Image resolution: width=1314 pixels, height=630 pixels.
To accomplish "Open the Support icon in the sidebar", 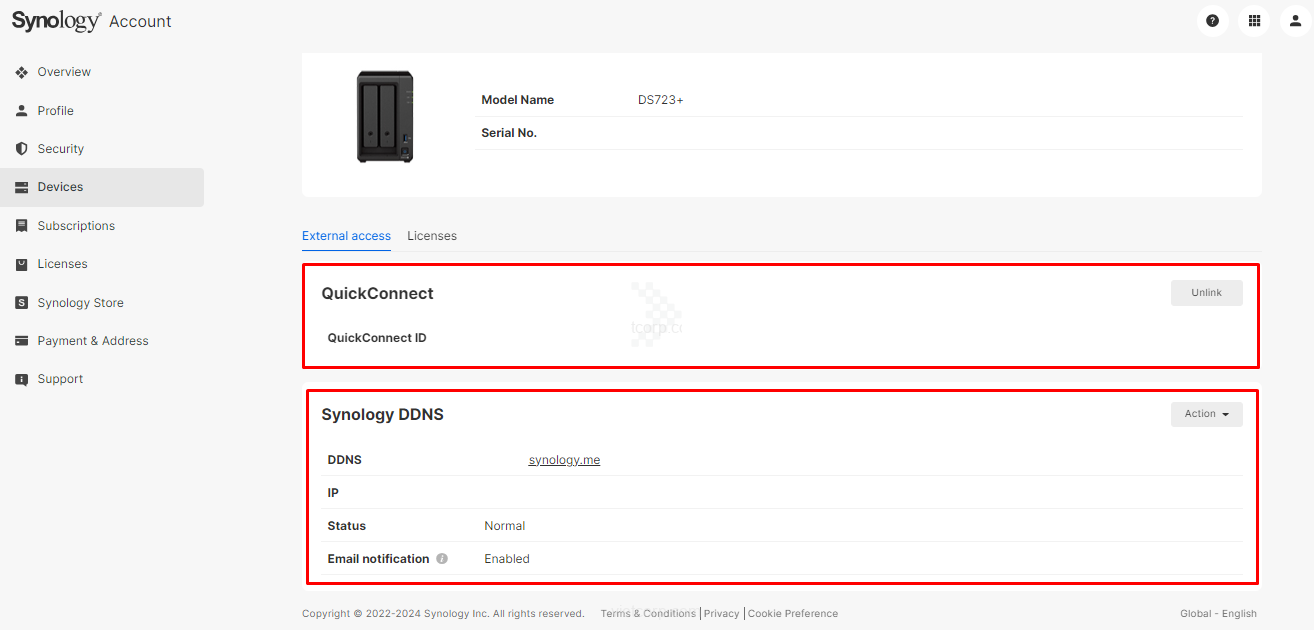I will (x=22, y=378).
